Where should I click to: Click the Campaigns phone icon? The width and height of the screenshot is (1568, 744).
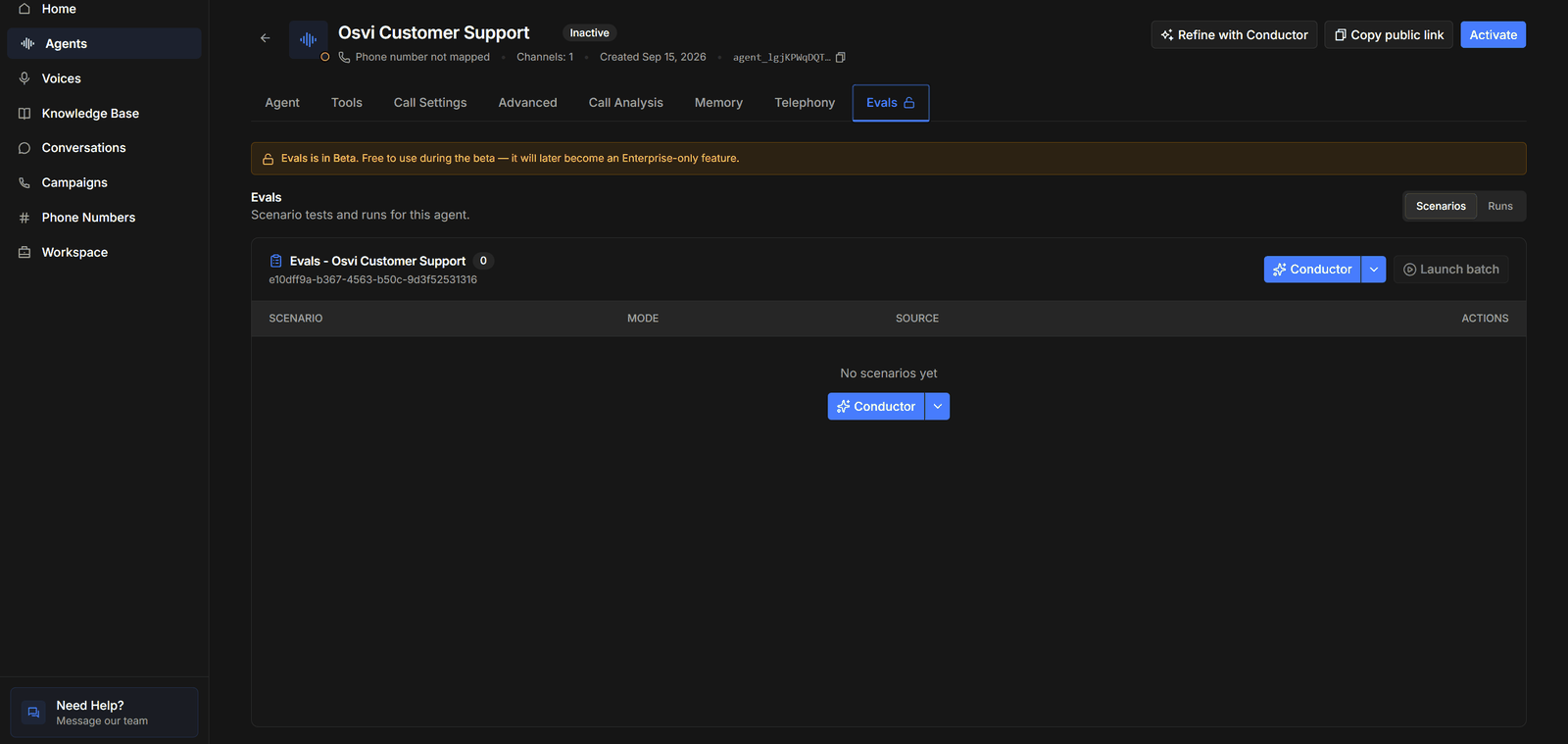24,182
